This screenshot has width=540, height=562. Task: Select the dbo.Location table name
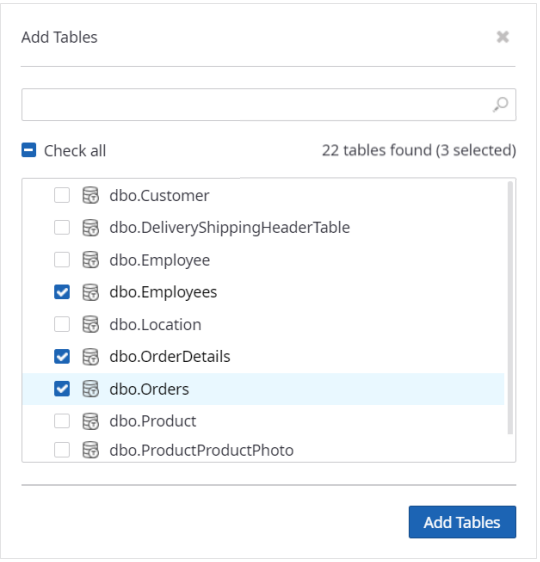pyautogui.click(x=155, y=325)
